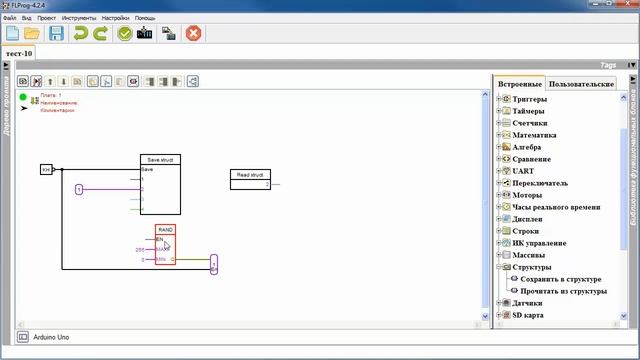Viewport: 640px width, 360px height.
Task: Switch to the Встроенные library tab
Action: (520, 84)
